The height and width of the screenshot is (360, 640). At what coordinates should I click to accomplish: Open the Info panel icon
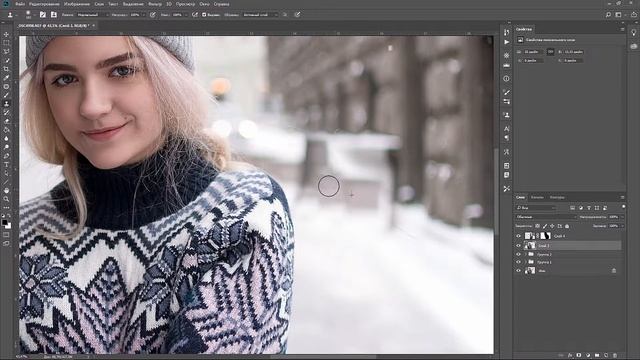pos(507,78)
